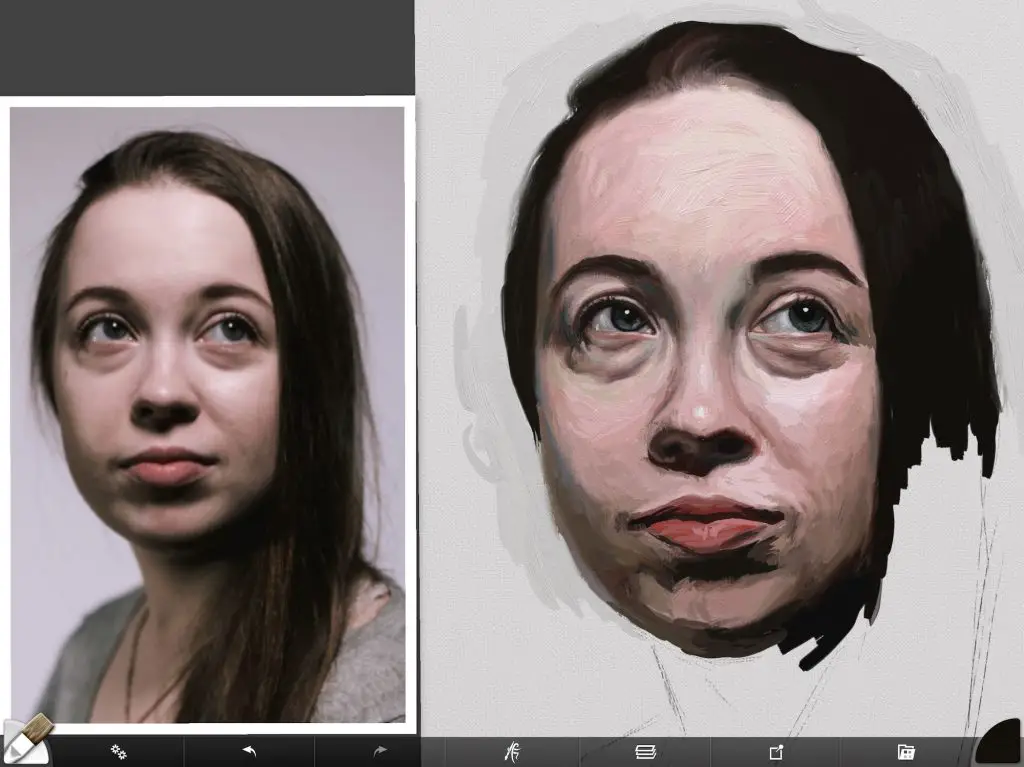1024x767 pixels.
Task: Tap the painted portrait canvas
Action: click(x=720, y=368)
